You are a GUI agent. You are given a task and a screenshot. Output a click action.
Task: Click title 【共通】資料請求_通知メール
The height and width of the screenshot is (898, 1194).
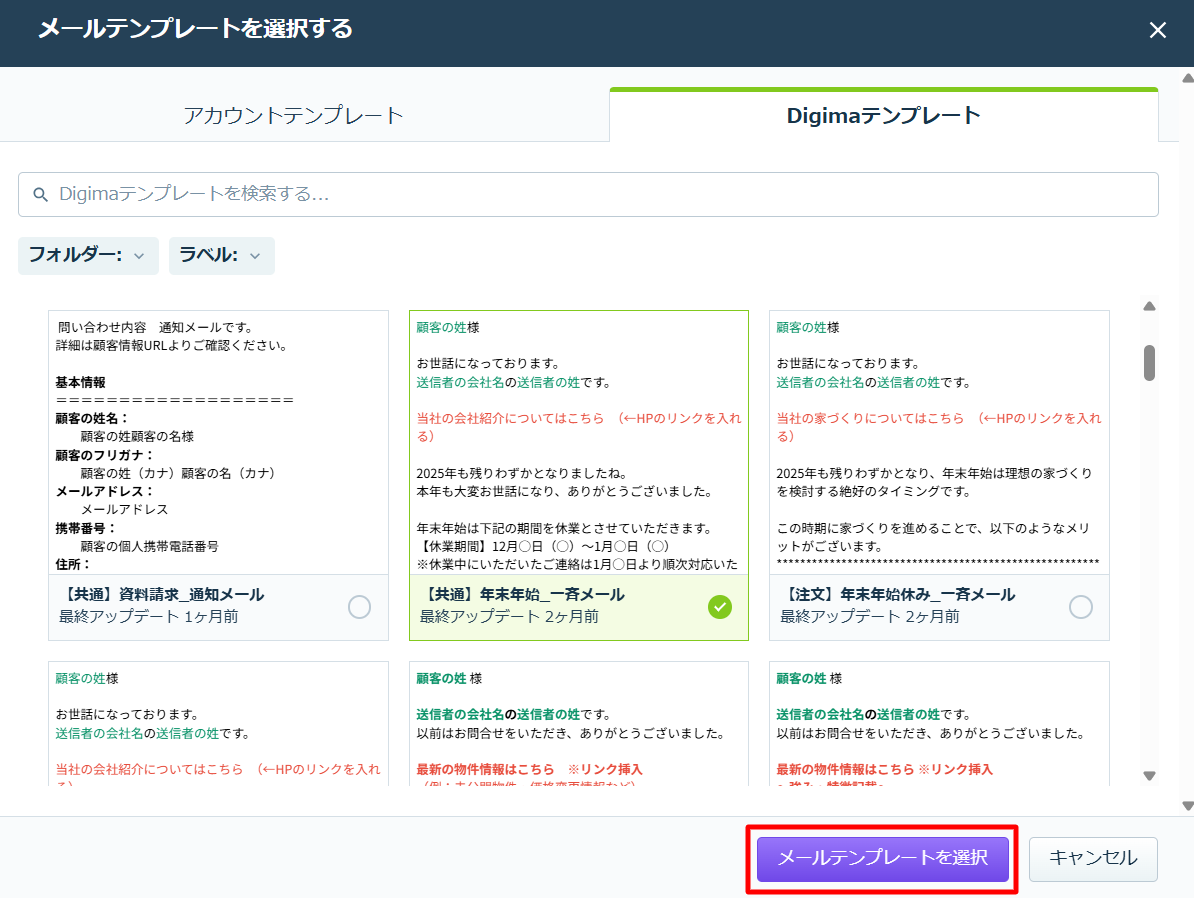[x=161, y=595]
